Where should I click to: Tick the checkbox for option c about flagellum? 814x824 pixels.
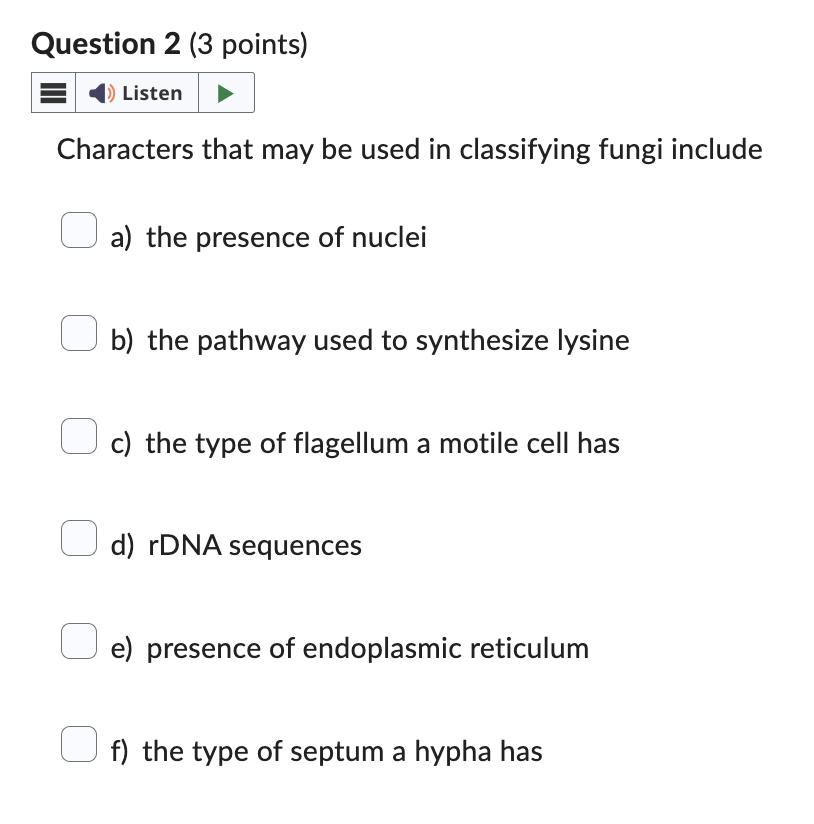click(78, 435)
